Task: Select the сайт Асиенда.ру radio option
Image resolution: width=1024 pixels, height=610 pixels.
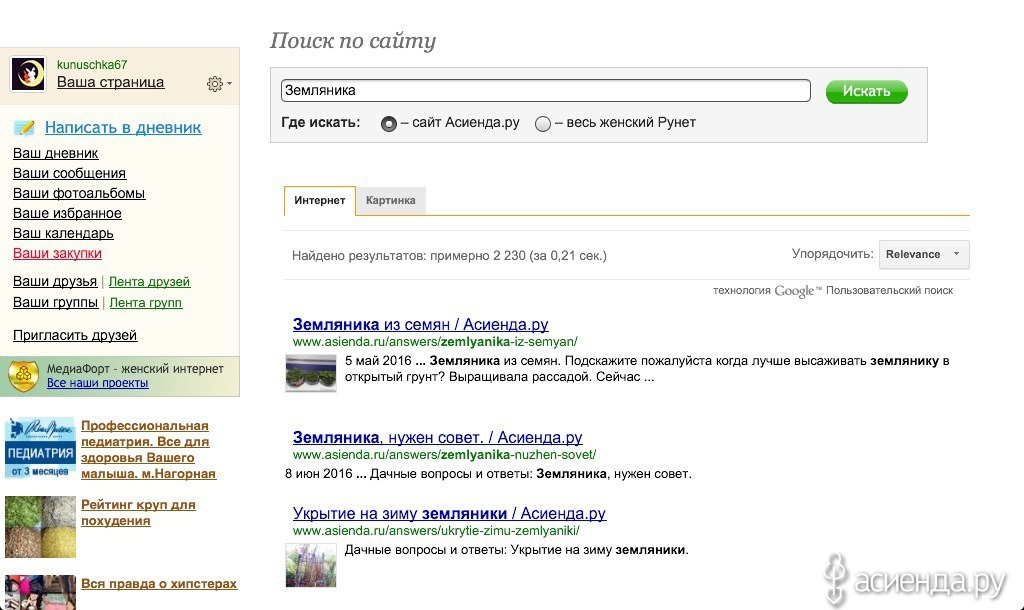Action: click(x=389, y=123)
